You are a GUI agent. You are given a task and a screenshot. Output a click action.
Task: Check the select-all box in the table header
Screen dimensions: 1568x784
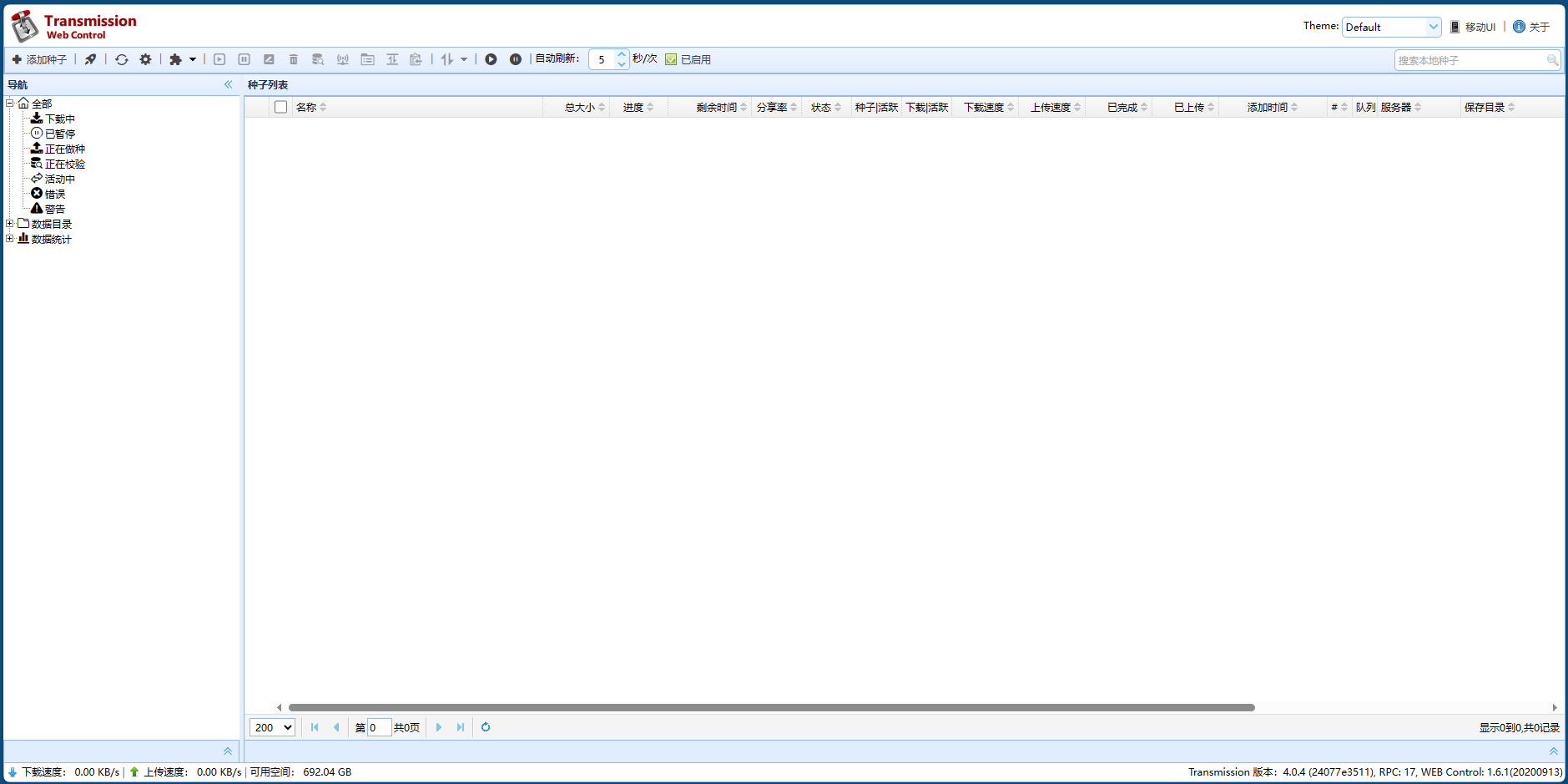point(281,107)
